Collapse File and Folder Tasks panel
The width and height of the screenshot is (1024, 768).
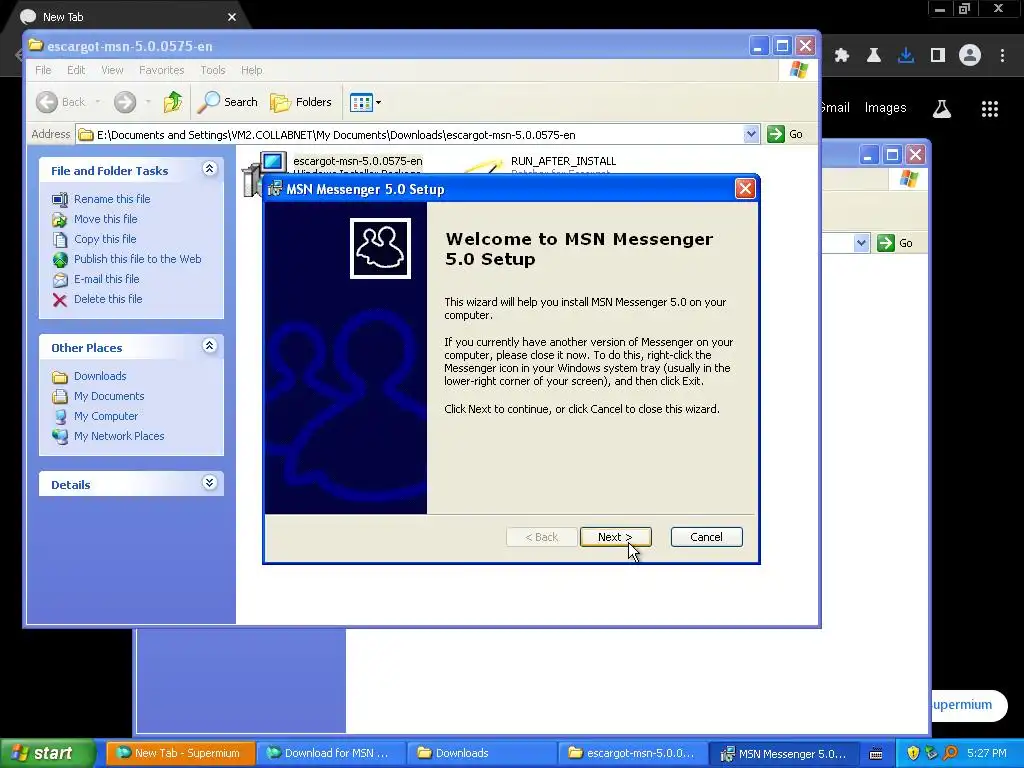click(x=209, y=169)
